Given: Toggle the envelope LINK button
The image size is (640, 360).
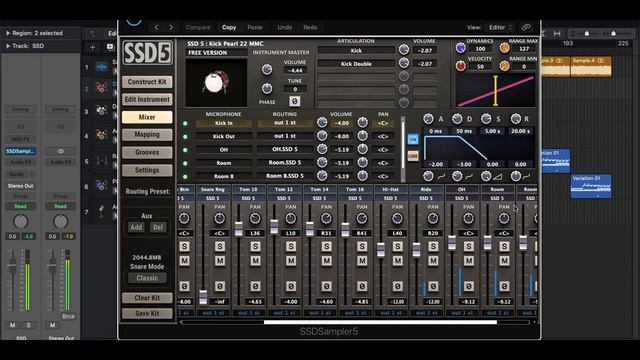Looking at the screenshot, I should pos(413,156).
